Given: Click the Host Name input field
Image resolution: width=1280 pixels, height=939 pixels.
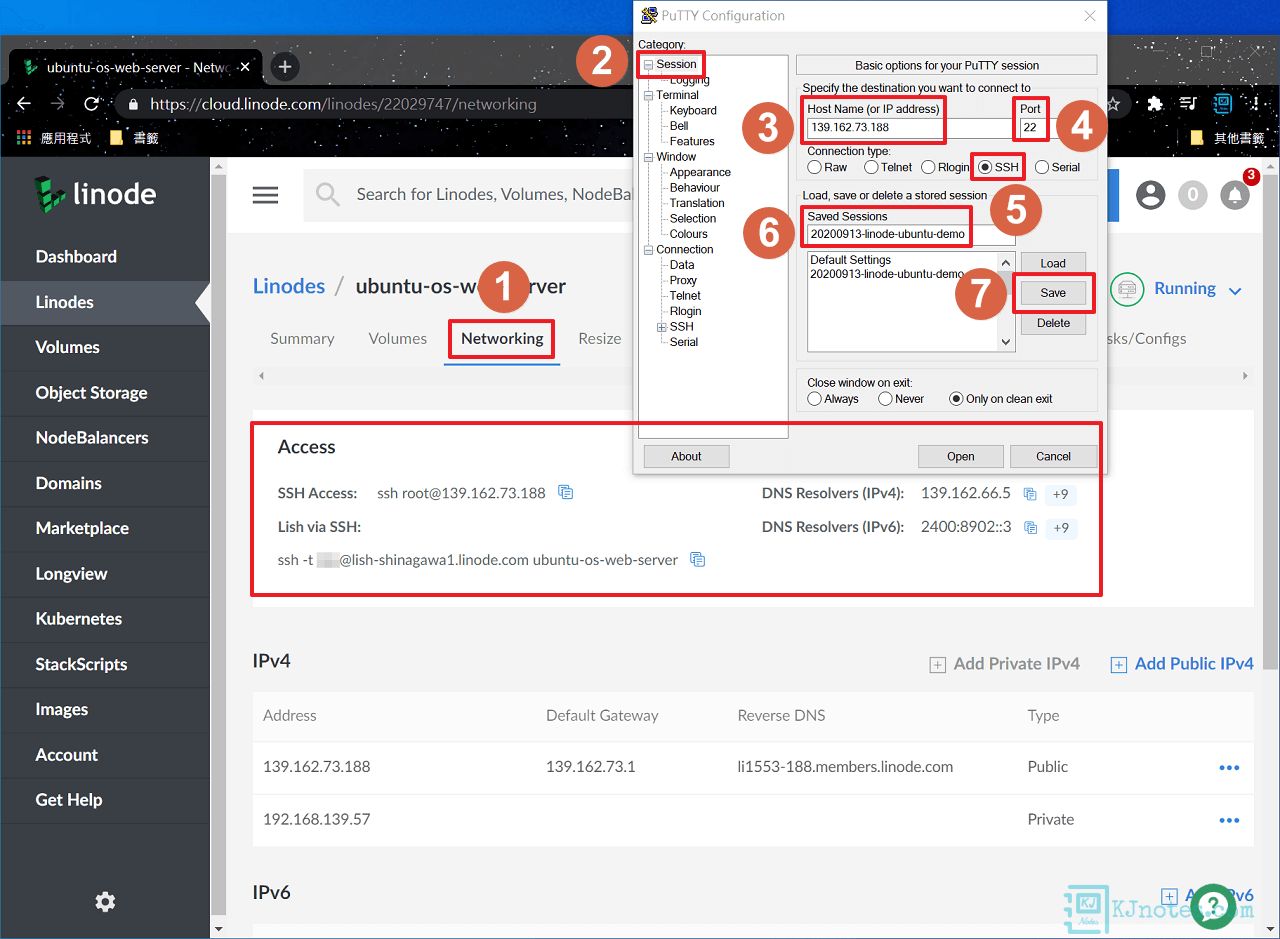Looking at the screenshot, I should point(910,128).
